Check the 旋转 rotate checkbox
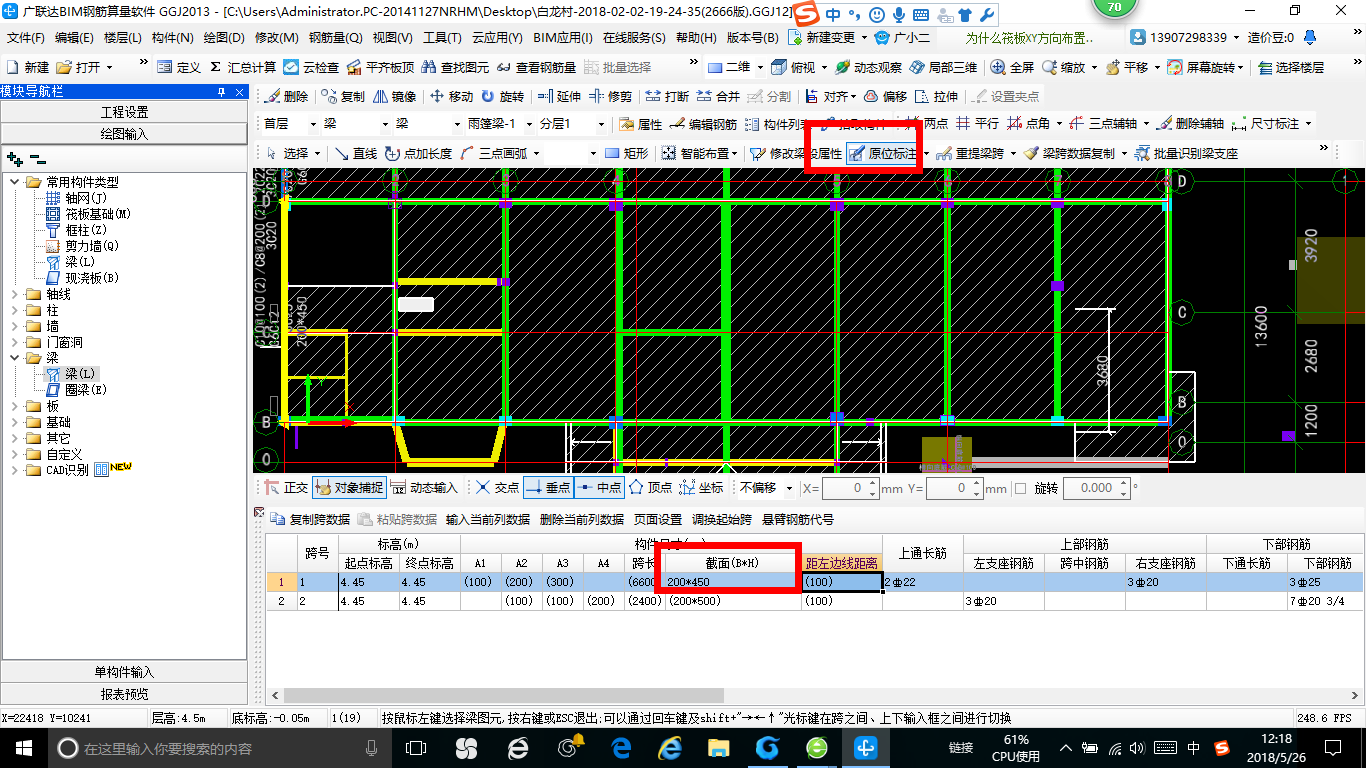Viewport: 1366px width, 768px height. (1020, 488)
